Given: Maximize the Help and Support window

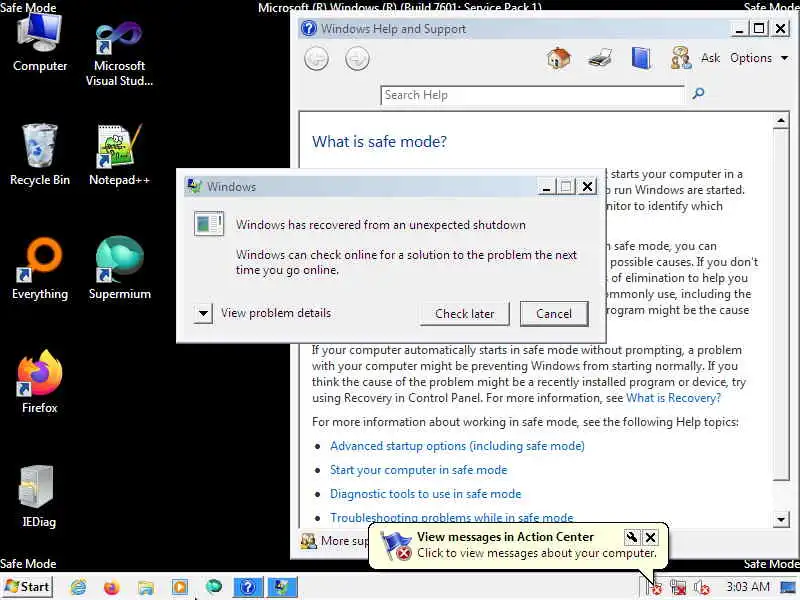Looking at the screenshot, I should 759,29.
